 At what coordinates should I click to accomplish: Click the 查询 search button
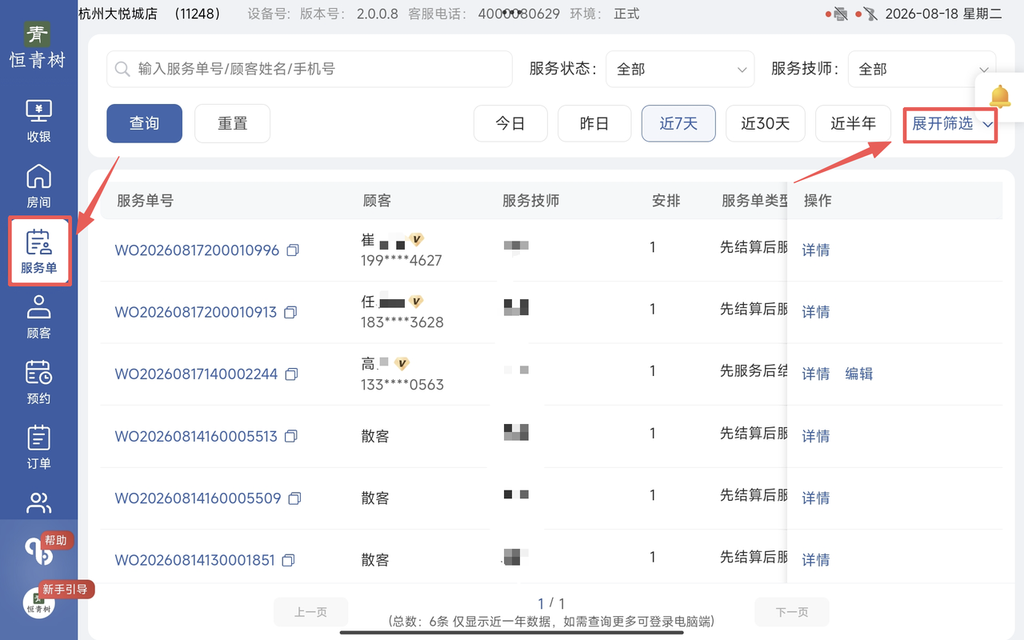coord(144,123)
